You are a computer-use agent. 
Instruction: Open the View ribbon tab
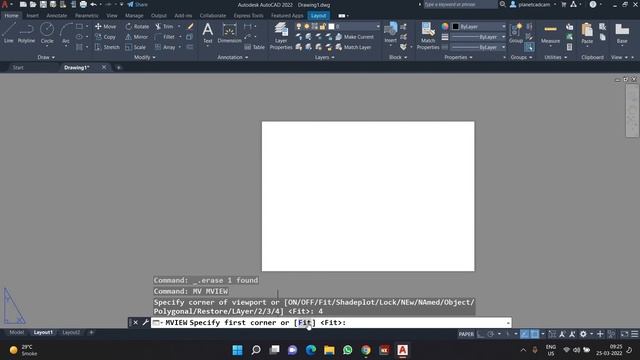[x=112, y=16]
